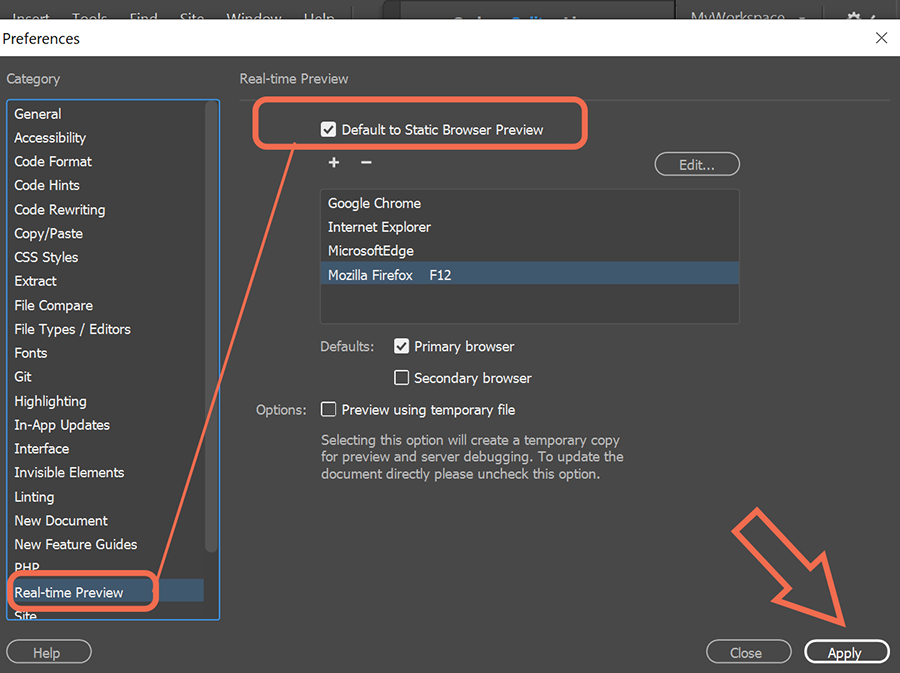
Task: Disable the Primary browser checkbox
Action: pos(401,346)
